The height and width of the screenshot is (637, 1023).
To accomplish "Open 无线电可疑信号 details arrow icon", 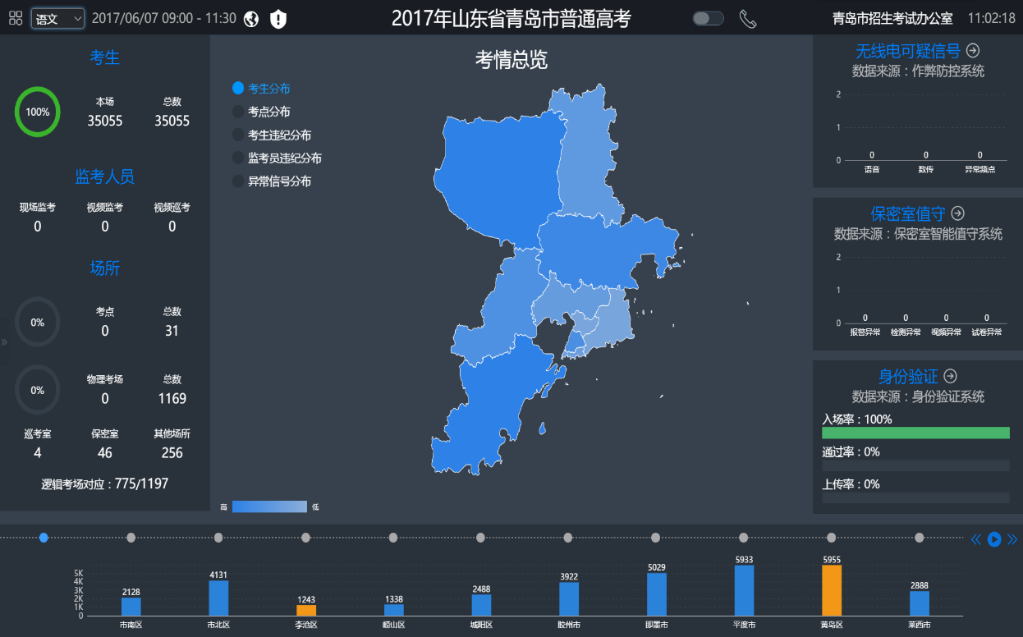I will coord(972,50).
